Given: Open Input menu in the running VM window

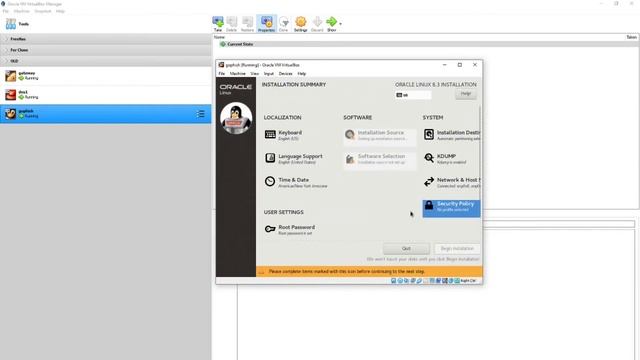Looking at the screenshot, I should pos(269,73).
